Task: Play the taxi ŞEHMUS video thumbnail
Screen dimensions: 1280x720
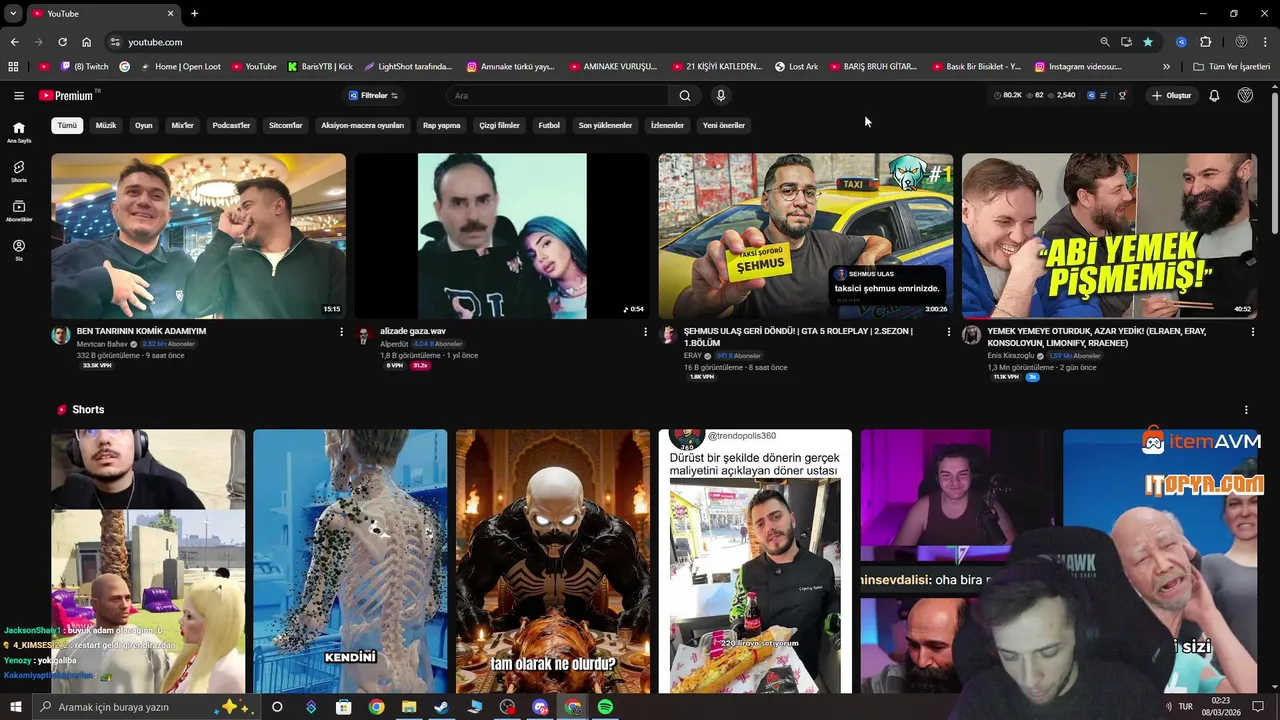Action: pyautogui.click(x=805, y=236)
